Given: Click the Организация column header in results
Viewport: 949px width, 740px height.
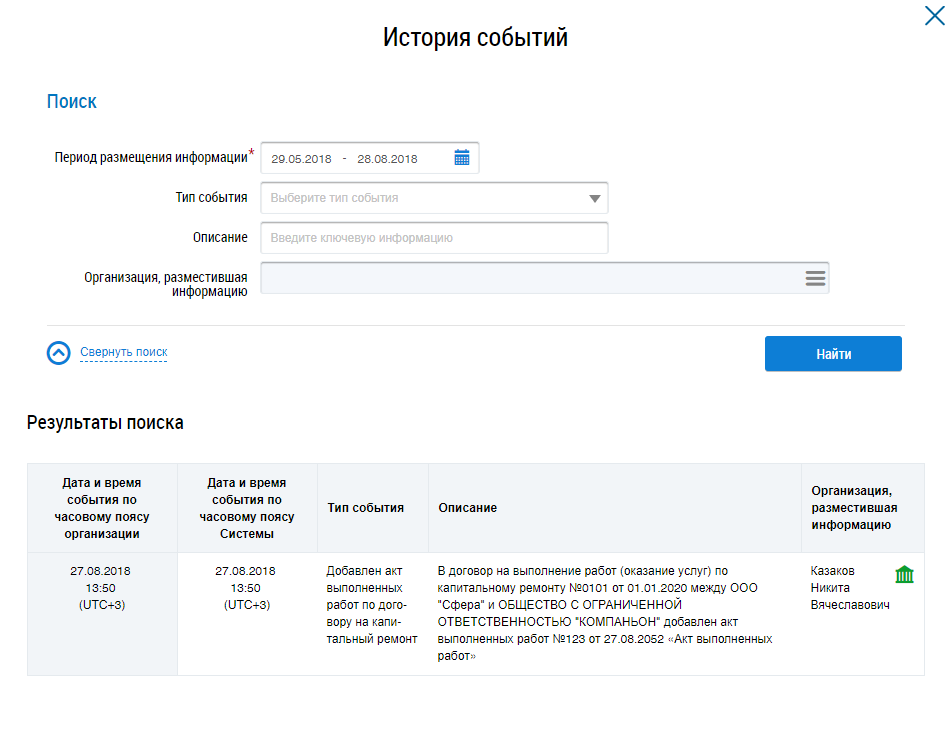Looking at the screenshot, I should (x=851, y=508).
